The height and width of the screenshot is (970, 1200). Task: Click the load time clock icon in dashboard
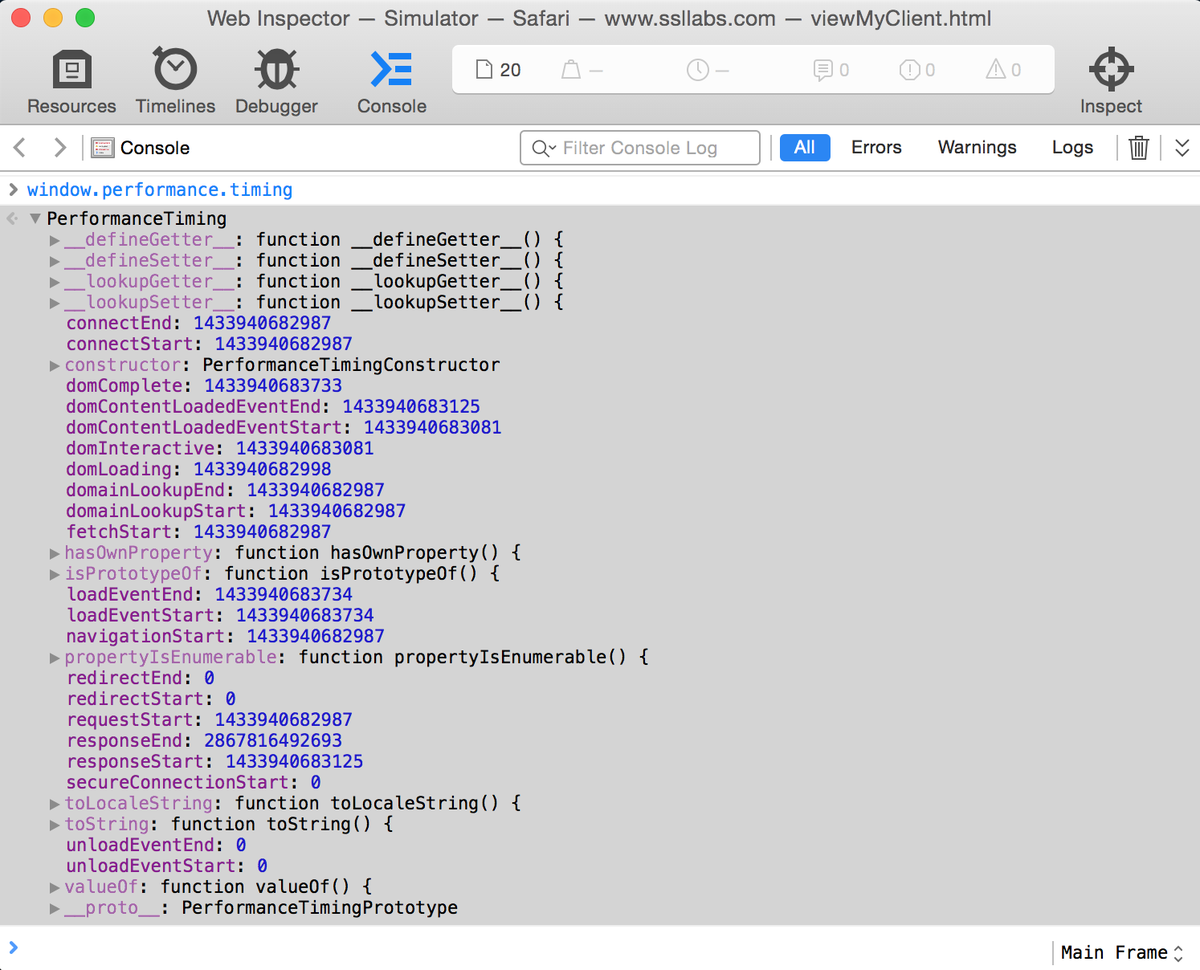(697, 70)
